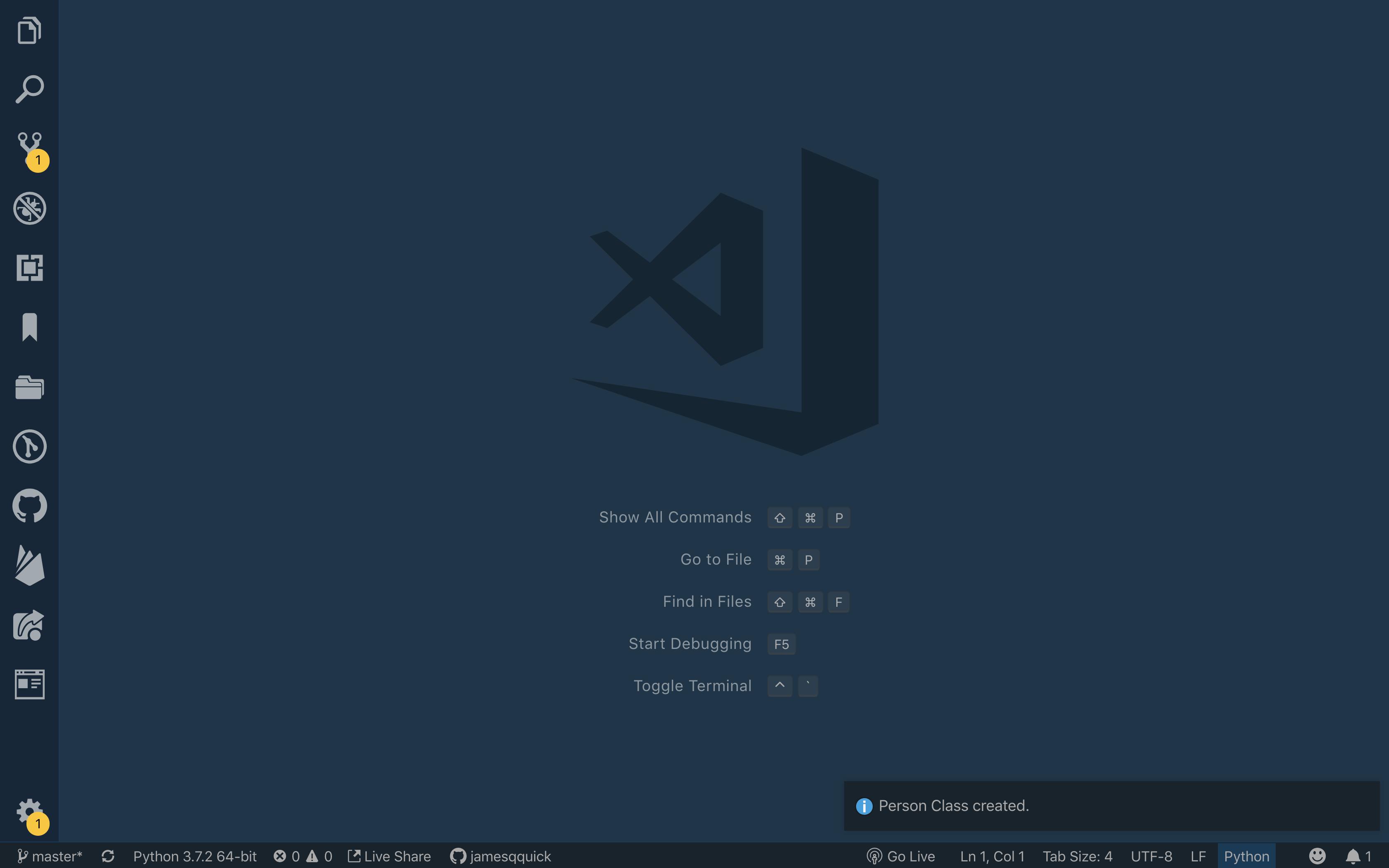Open the branch picker showing master*

[49, 856]
